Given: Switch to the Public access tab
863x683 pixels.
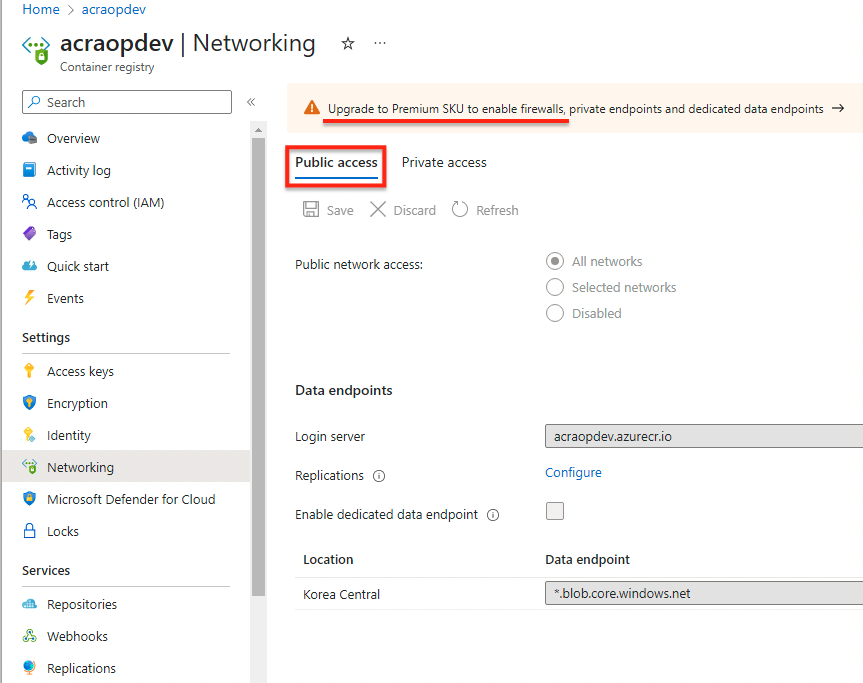Looking at the screenshot, I should [x=336, y=163].
